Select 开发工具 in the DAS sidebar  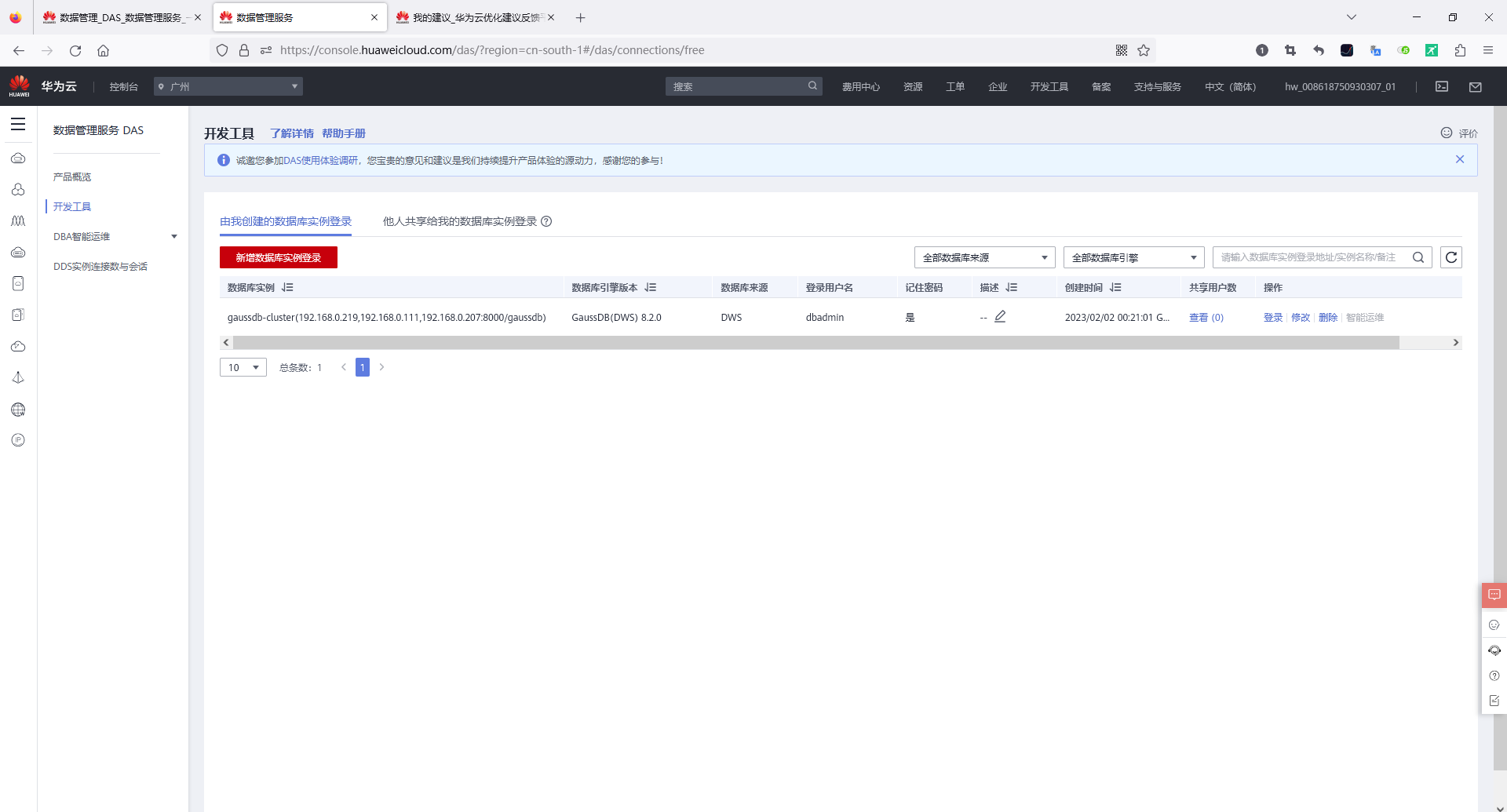[x=72, y=206]
